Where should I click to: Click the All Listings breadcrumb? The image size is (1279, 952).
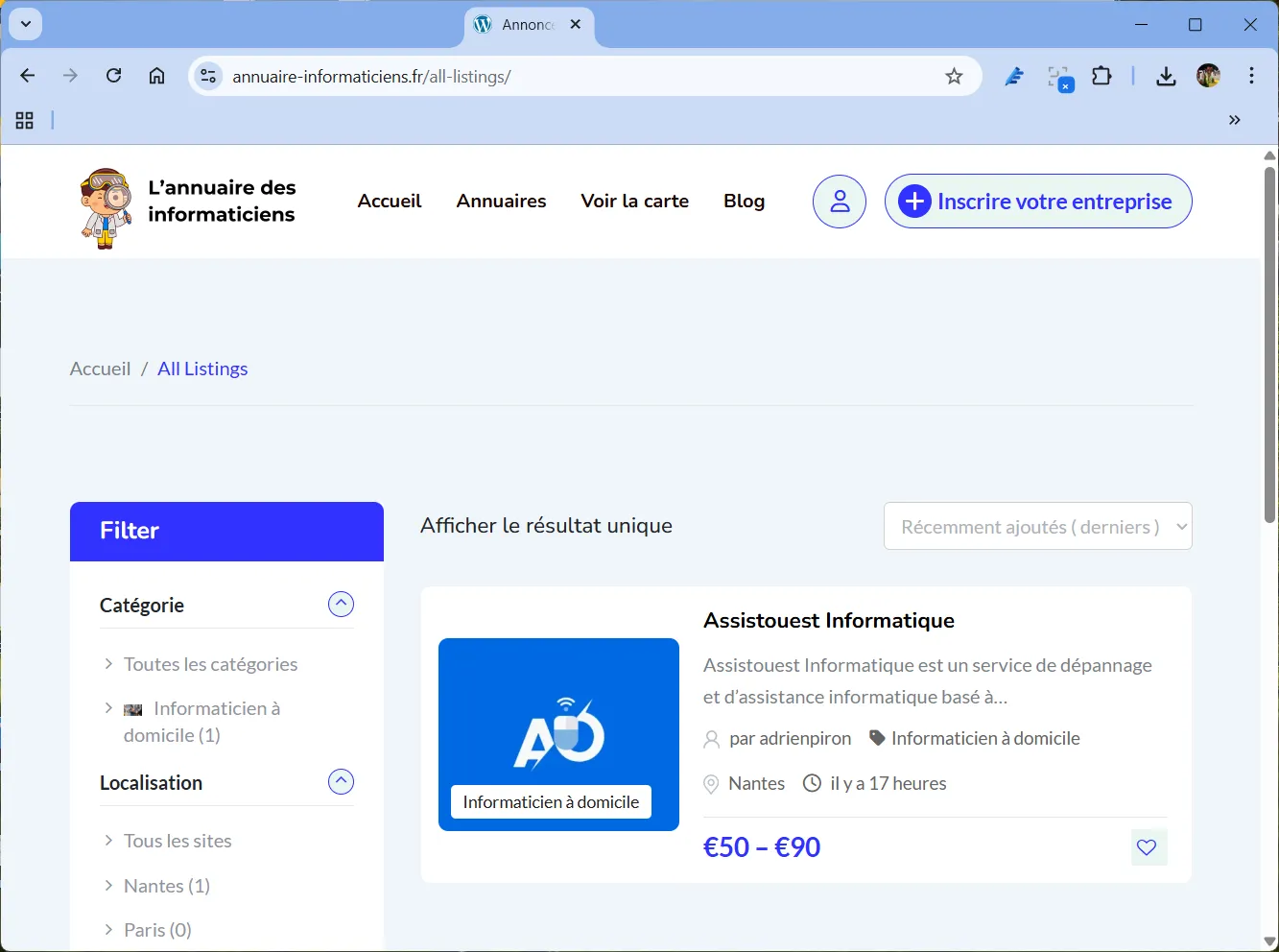tap(202, 369)
